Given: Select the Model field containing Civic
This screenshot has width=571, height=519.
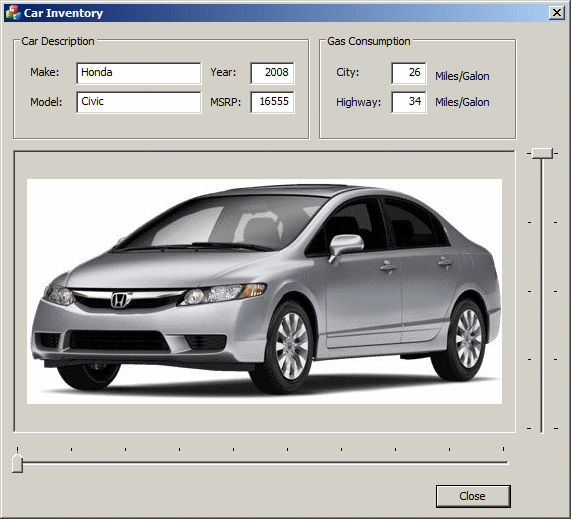Looking at the screenshot, I should click(x=139, y=102).
